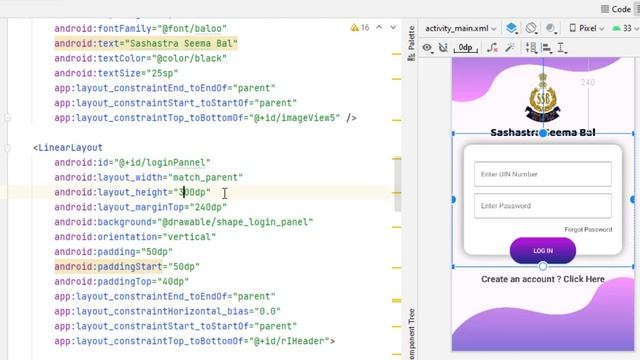The width and height of the screenshot is (640, 360).
Task: Open the Pack options menu
Action: point(531,48)
